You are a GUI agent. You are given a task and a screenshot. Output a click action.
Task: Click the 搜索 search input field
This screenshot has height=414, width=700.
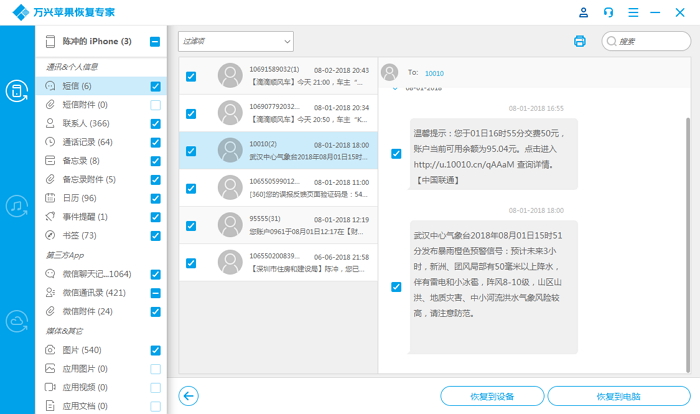click(650, 41)
